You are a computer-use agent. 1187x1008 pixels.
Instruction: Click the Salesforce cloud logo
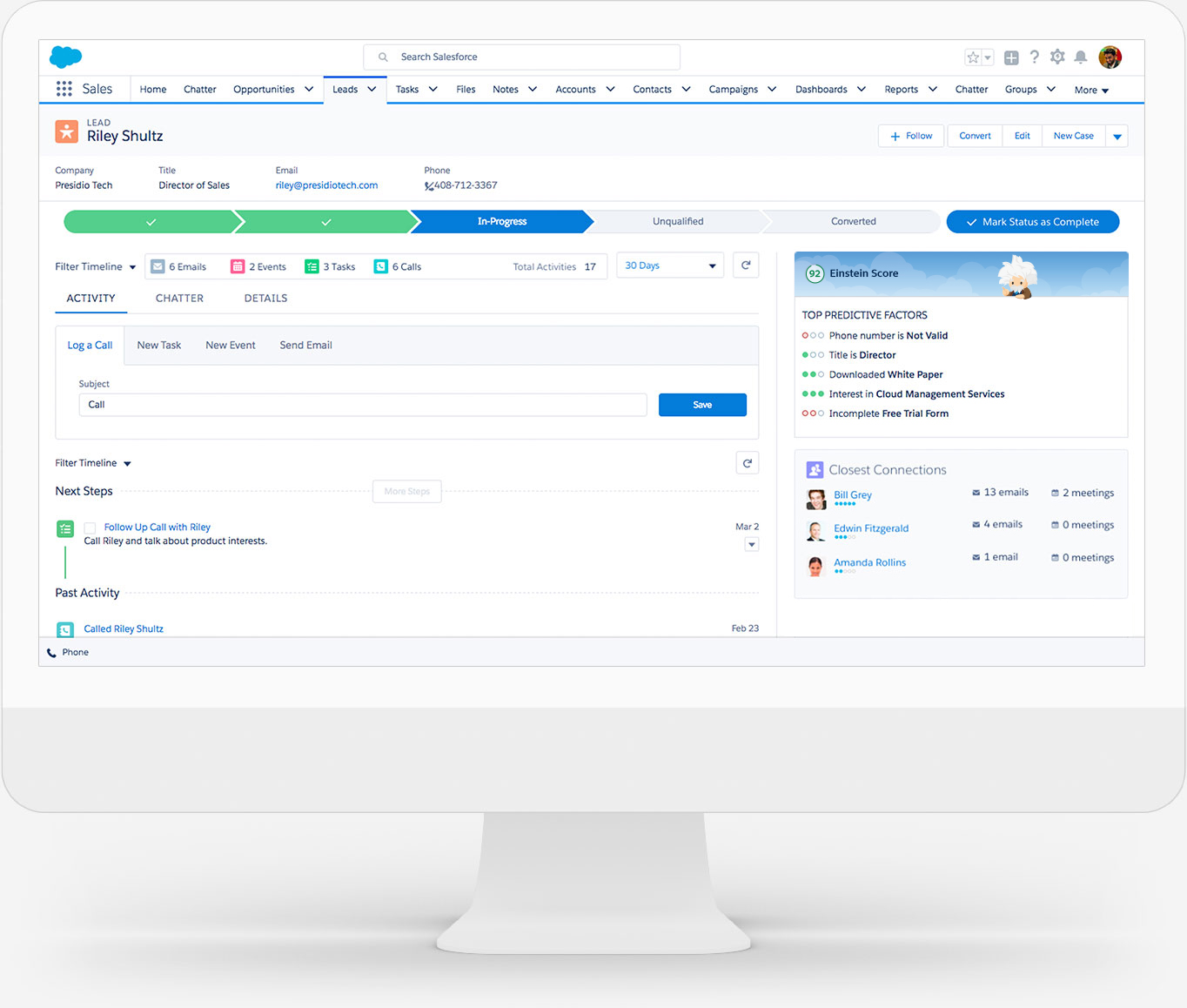(65, 57)
